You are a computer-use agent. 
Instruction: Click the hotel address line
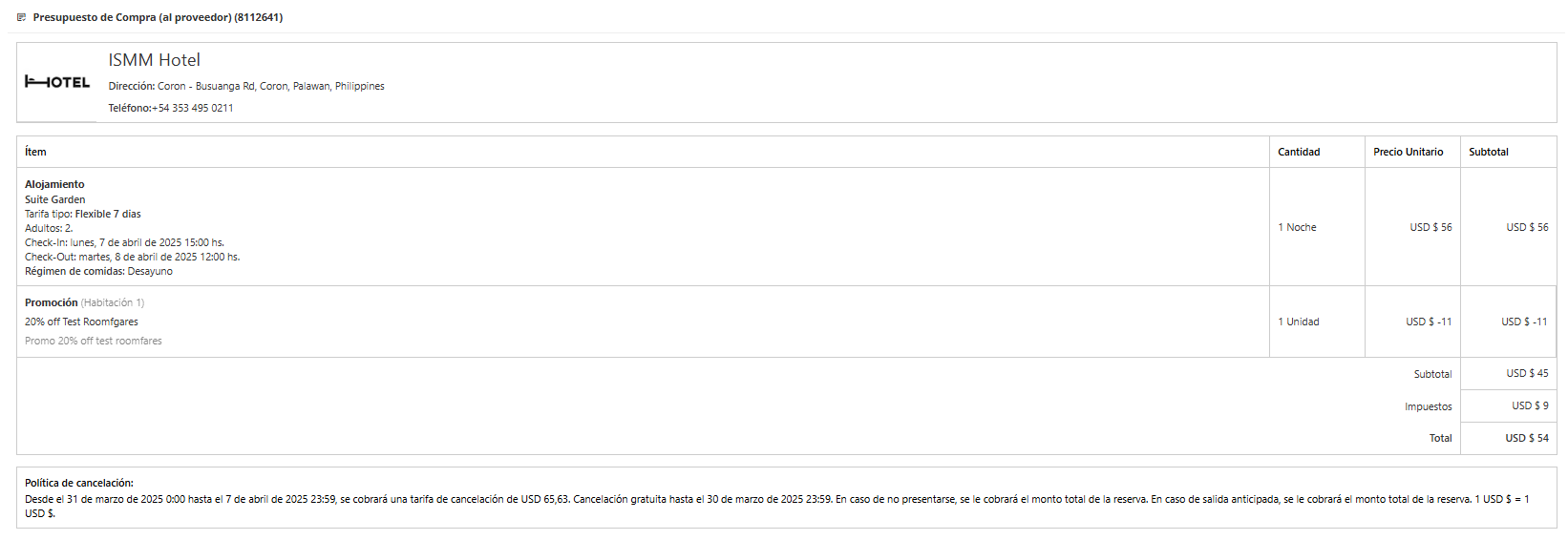tap(245, 86)
